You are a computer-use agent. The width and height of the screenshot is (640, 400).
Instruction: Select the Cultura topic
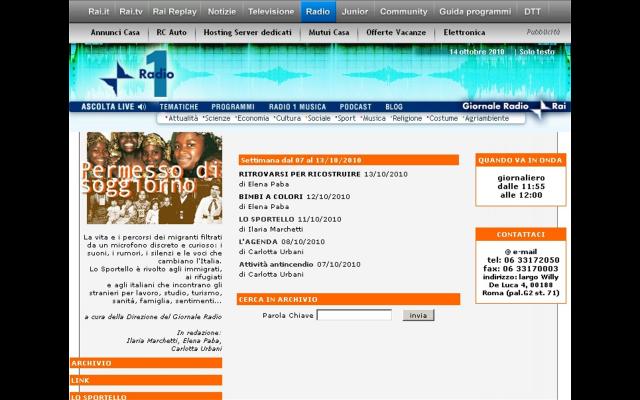click(x=287, y=118)
